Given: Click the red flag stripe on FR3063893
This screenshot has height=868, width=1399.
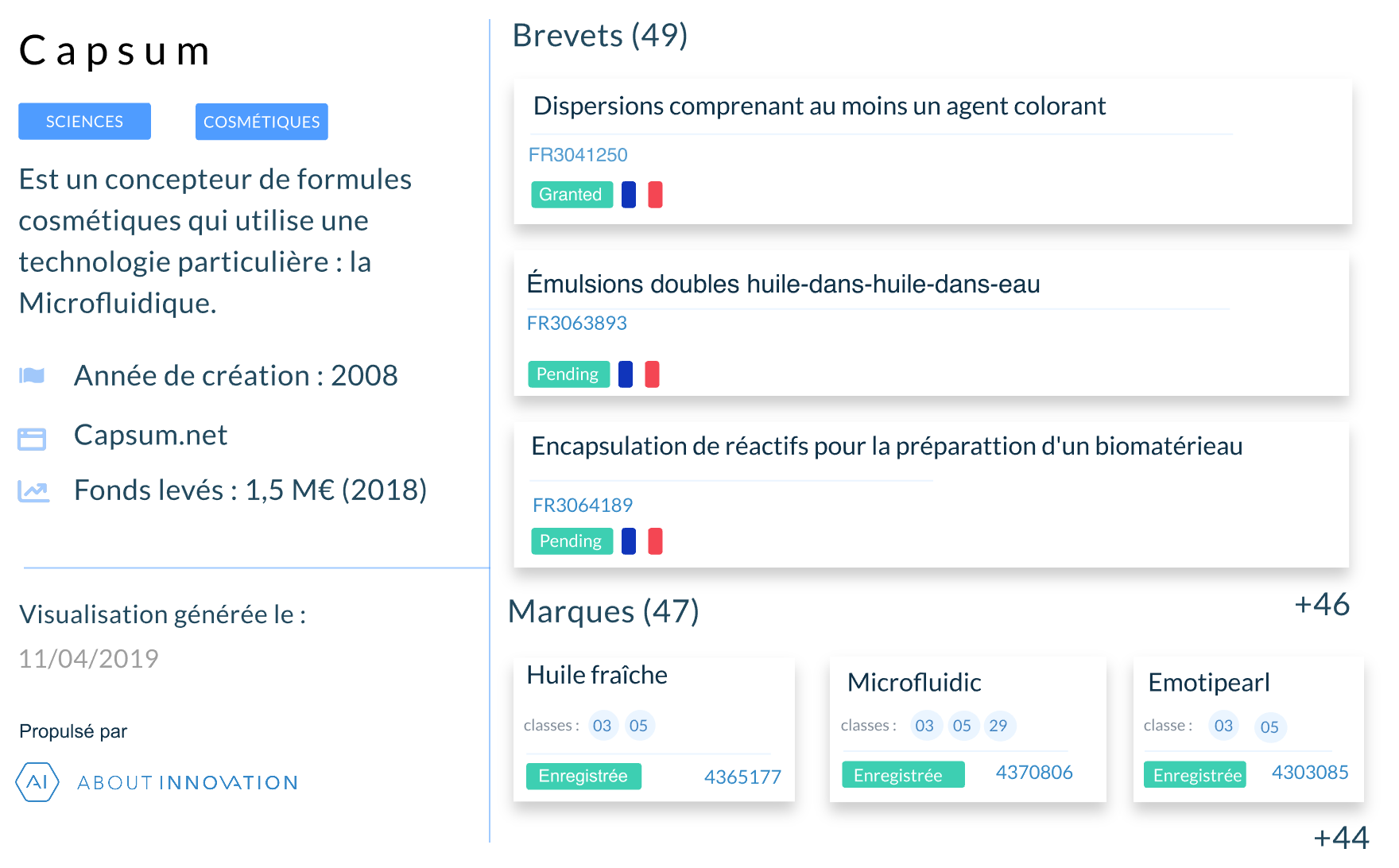Looking at the screenshot, I should (x=652, y=374).
